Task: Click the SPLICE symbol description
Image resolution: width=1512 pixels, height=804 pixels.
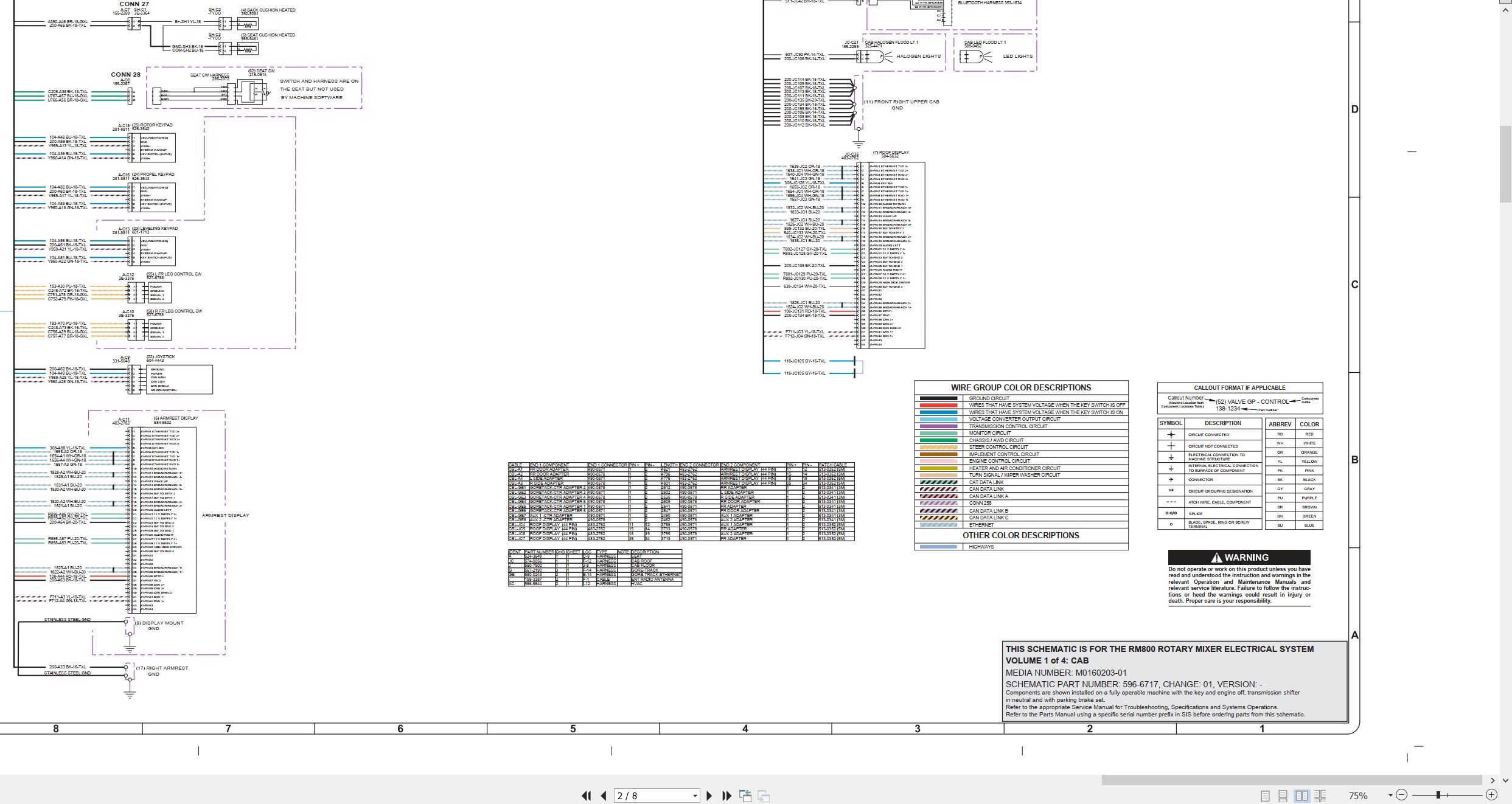Action: 1196,513
